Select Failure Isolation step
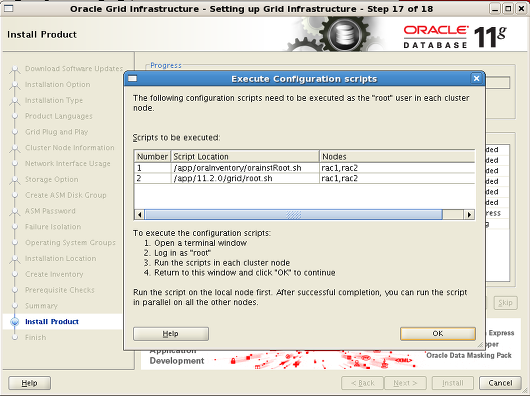This screenshot has width=530, height=396. (x=53, y=227)
